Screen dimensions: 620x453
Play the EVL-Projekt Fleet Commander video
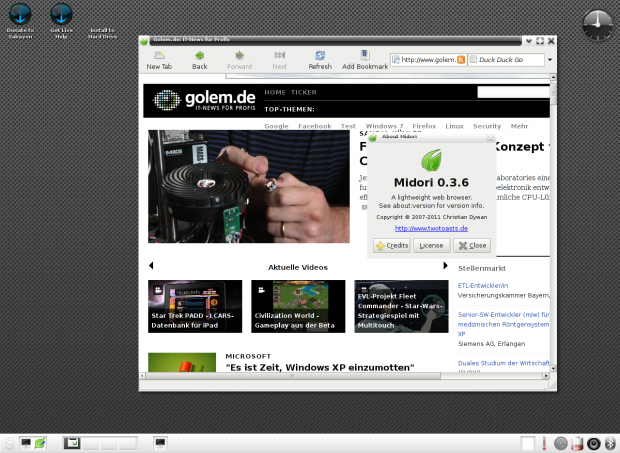tap(401, 306)
